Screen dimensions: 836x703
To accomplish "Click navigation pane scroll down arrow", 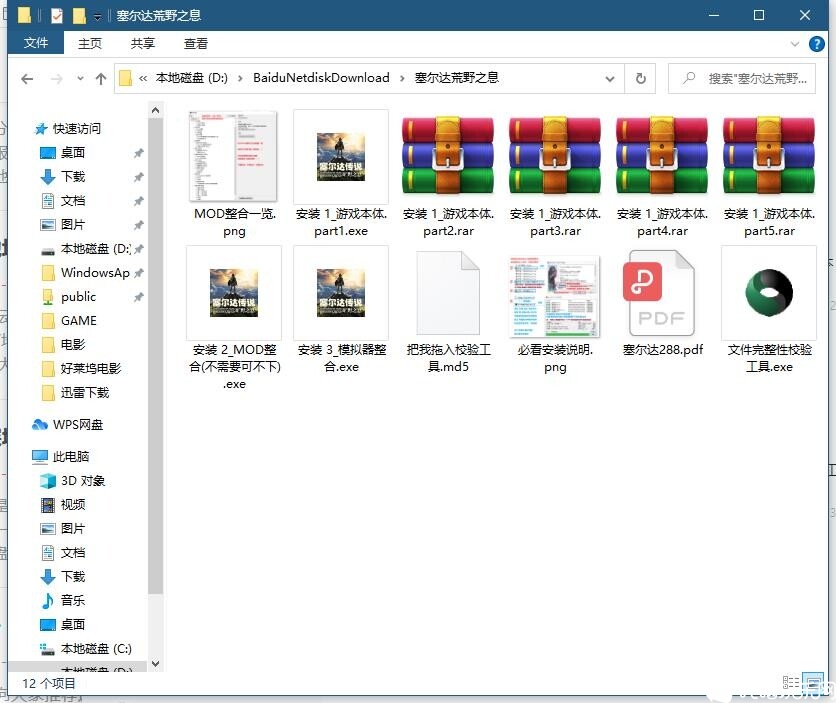I will pyautogui.click(x=155, y=664).
